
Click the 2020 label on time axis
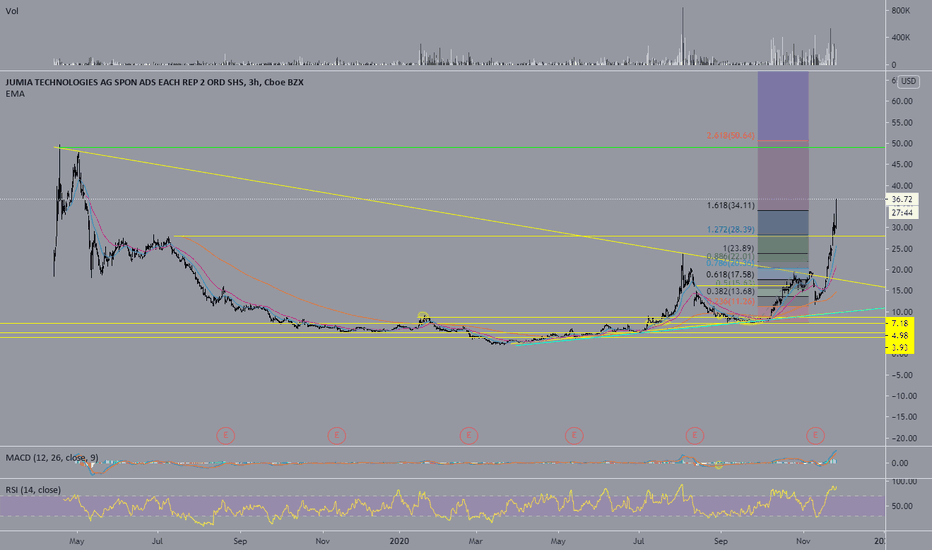point(399,541)
